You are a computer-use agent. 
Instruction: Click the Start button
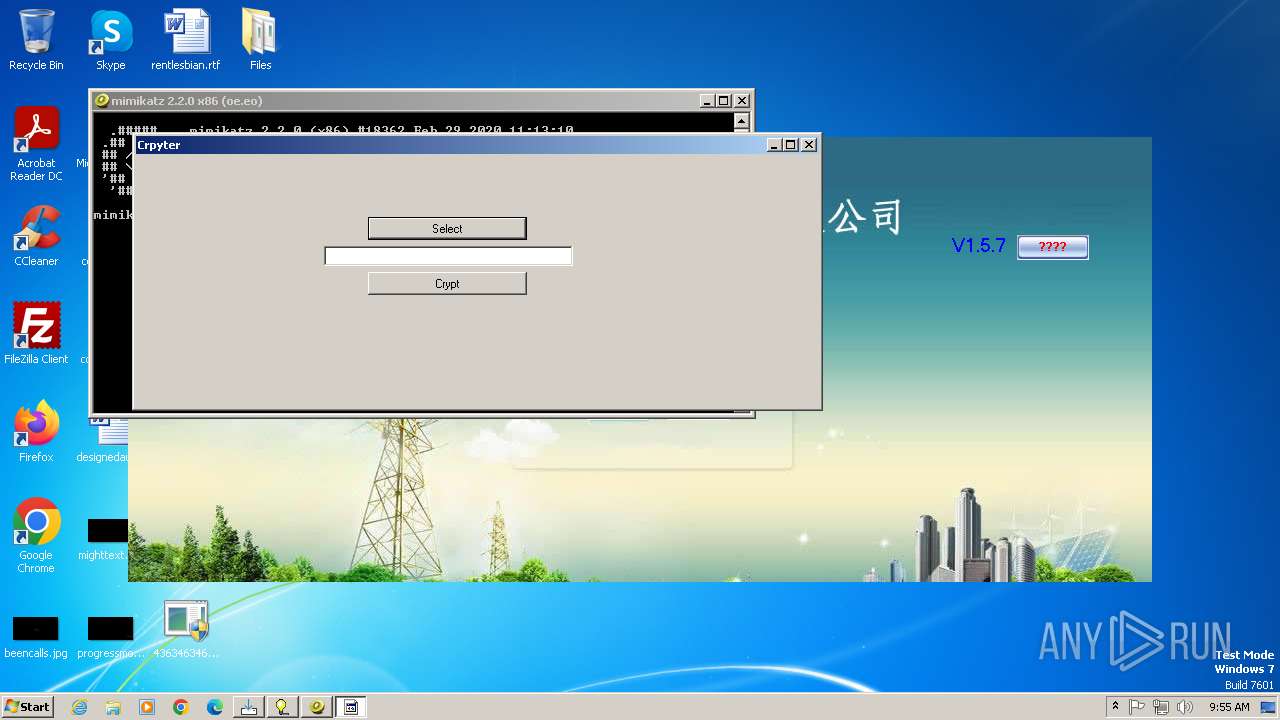click(28, 707)
